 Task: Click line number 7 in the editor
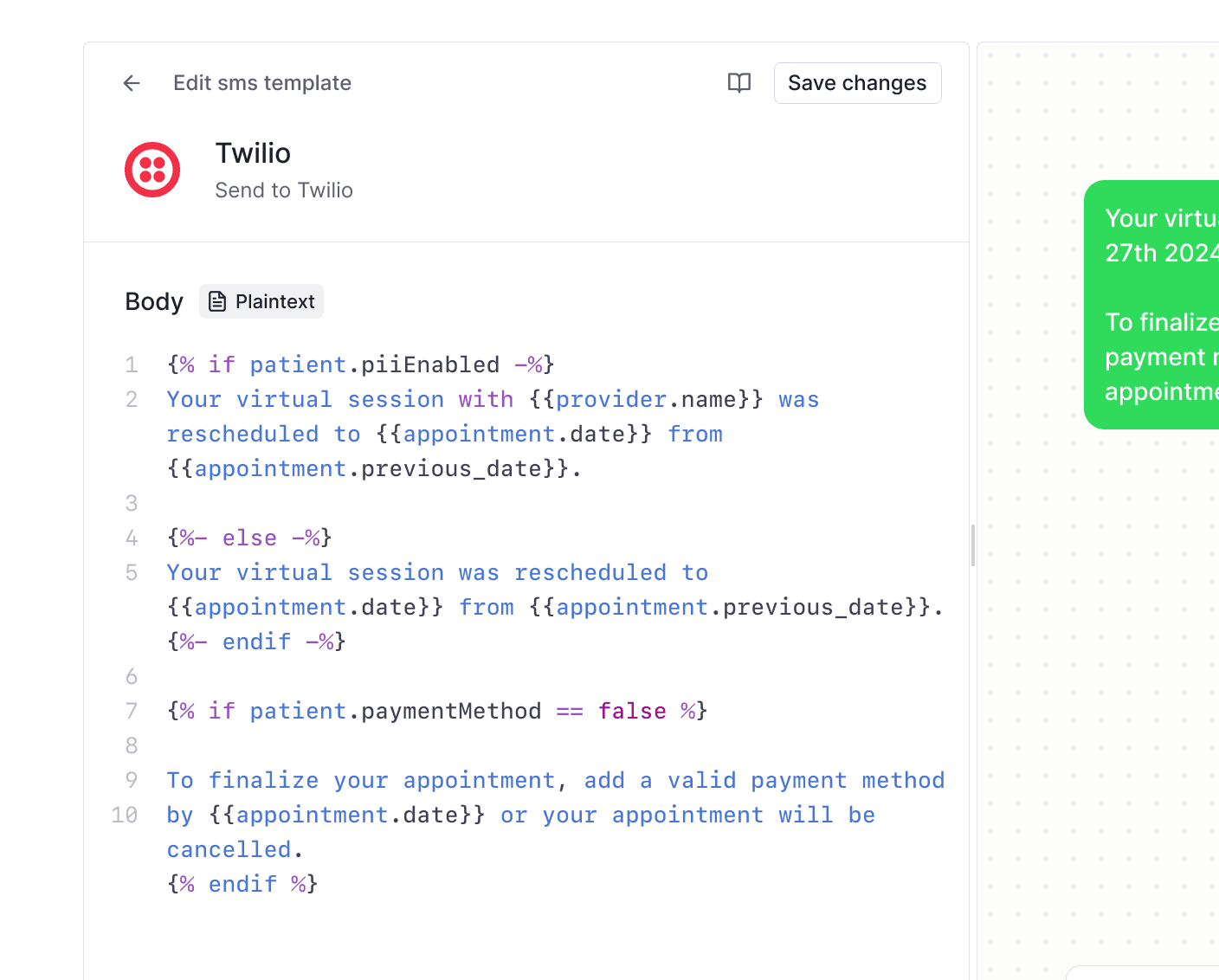[x=132, y=711]
